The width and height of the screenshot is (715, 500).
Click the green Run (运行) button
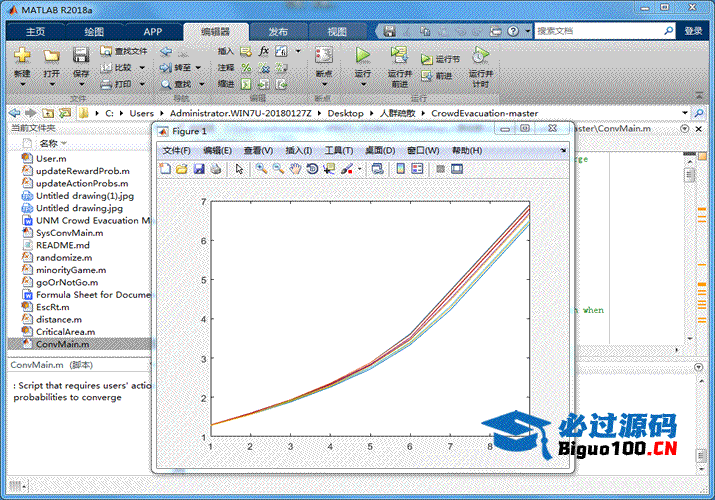(362, 58)
